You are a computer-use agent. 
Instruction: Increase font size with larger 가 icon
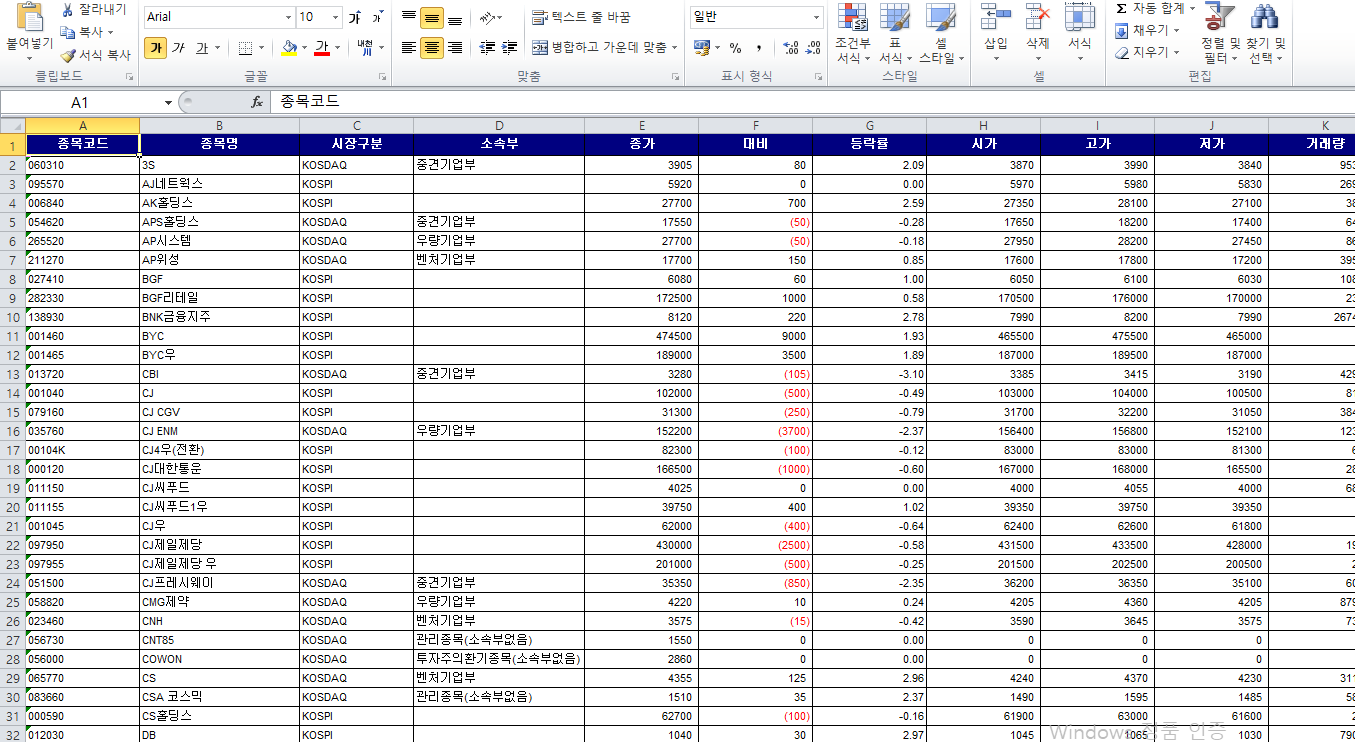pyautogui.click(x=354, y=17)
